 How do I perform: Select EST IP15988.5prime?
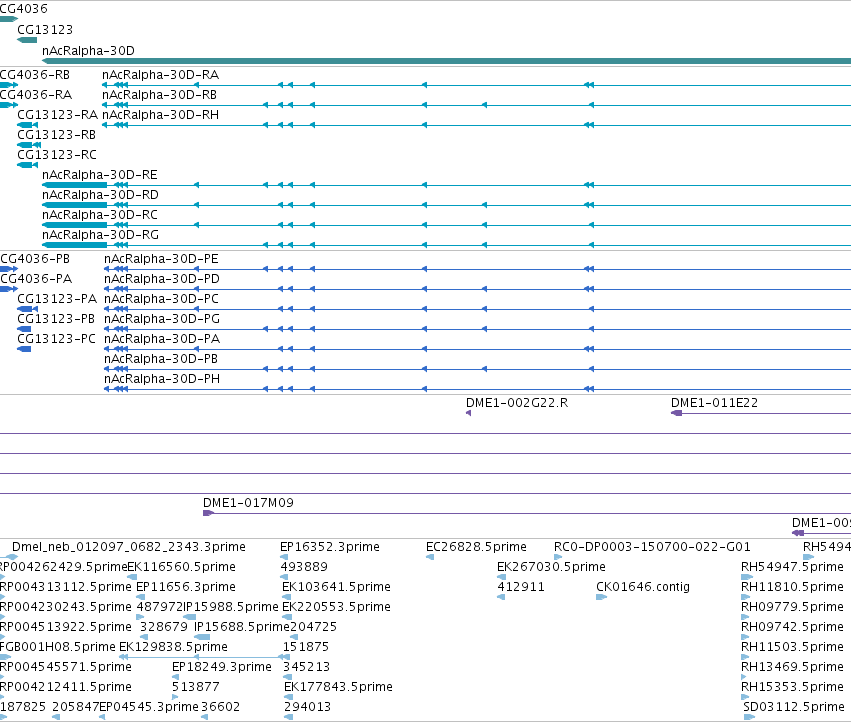tap(231, 607)
